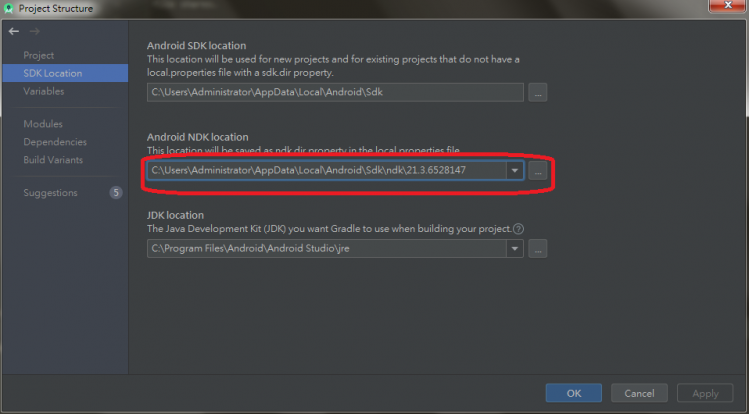Select SDK Location in sidebar
Viewport: 749px width, 414px height.
coord(53,73)
